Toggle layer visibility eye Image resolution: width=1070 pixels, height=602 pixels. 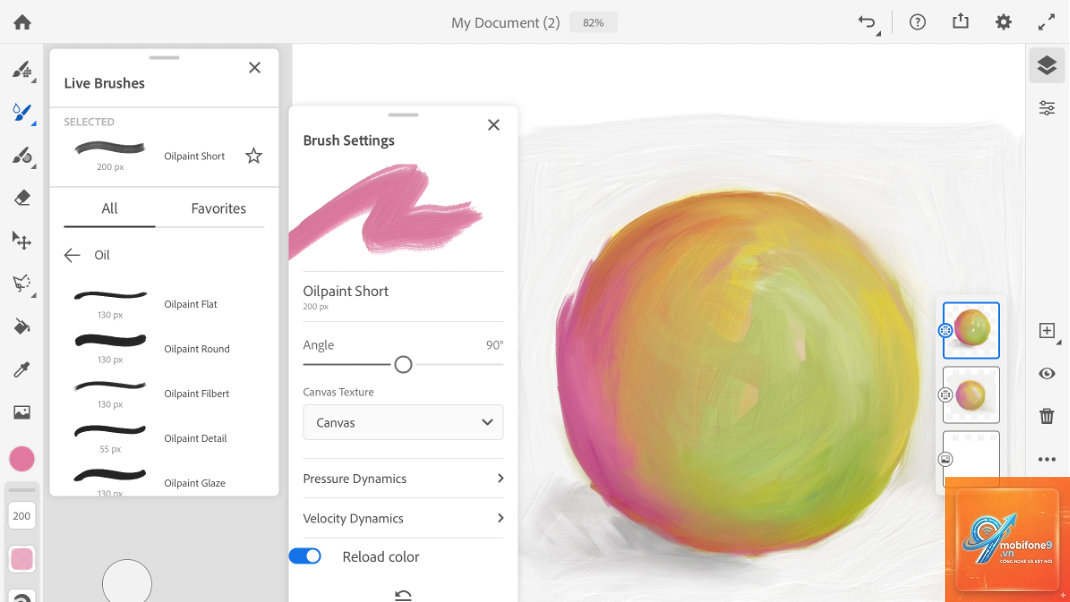pyautogui.click(x=1047, y=373)
